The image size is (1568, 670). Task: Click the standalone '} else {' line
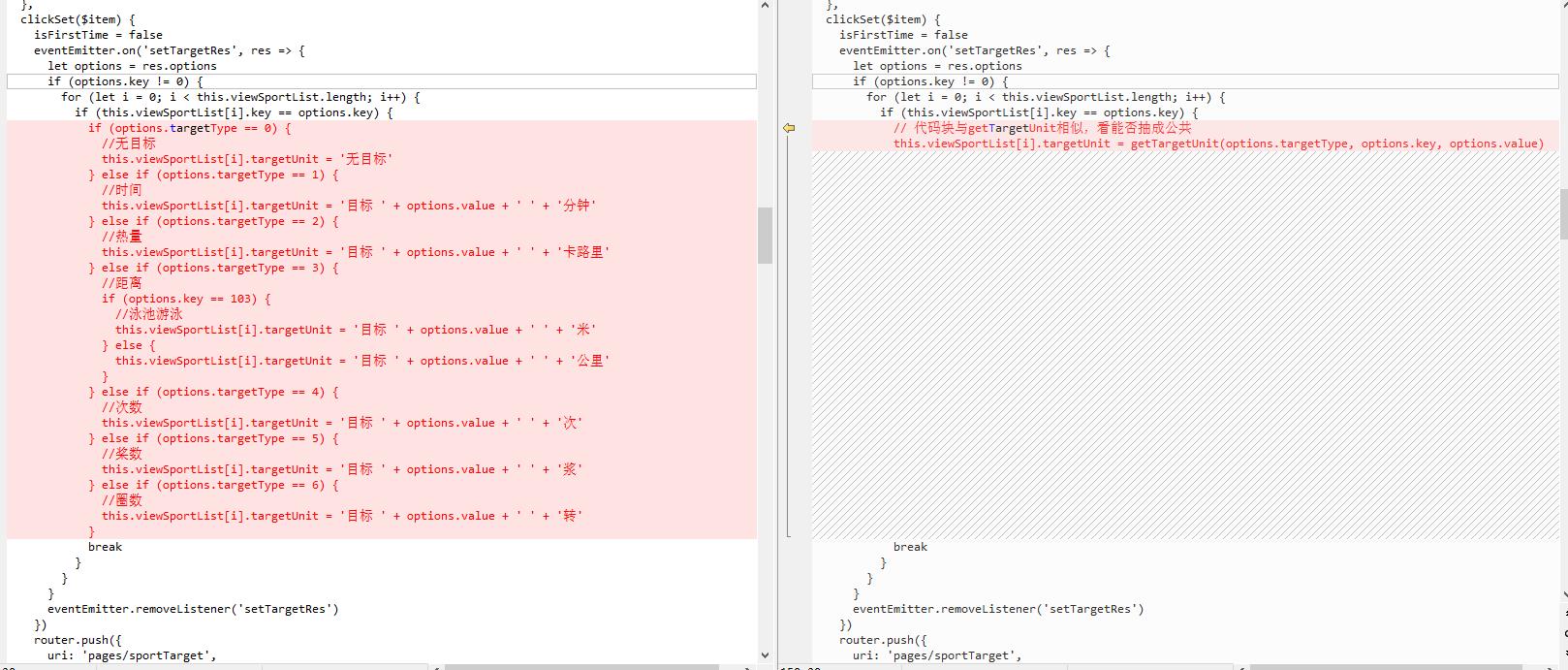pos(128,345)
